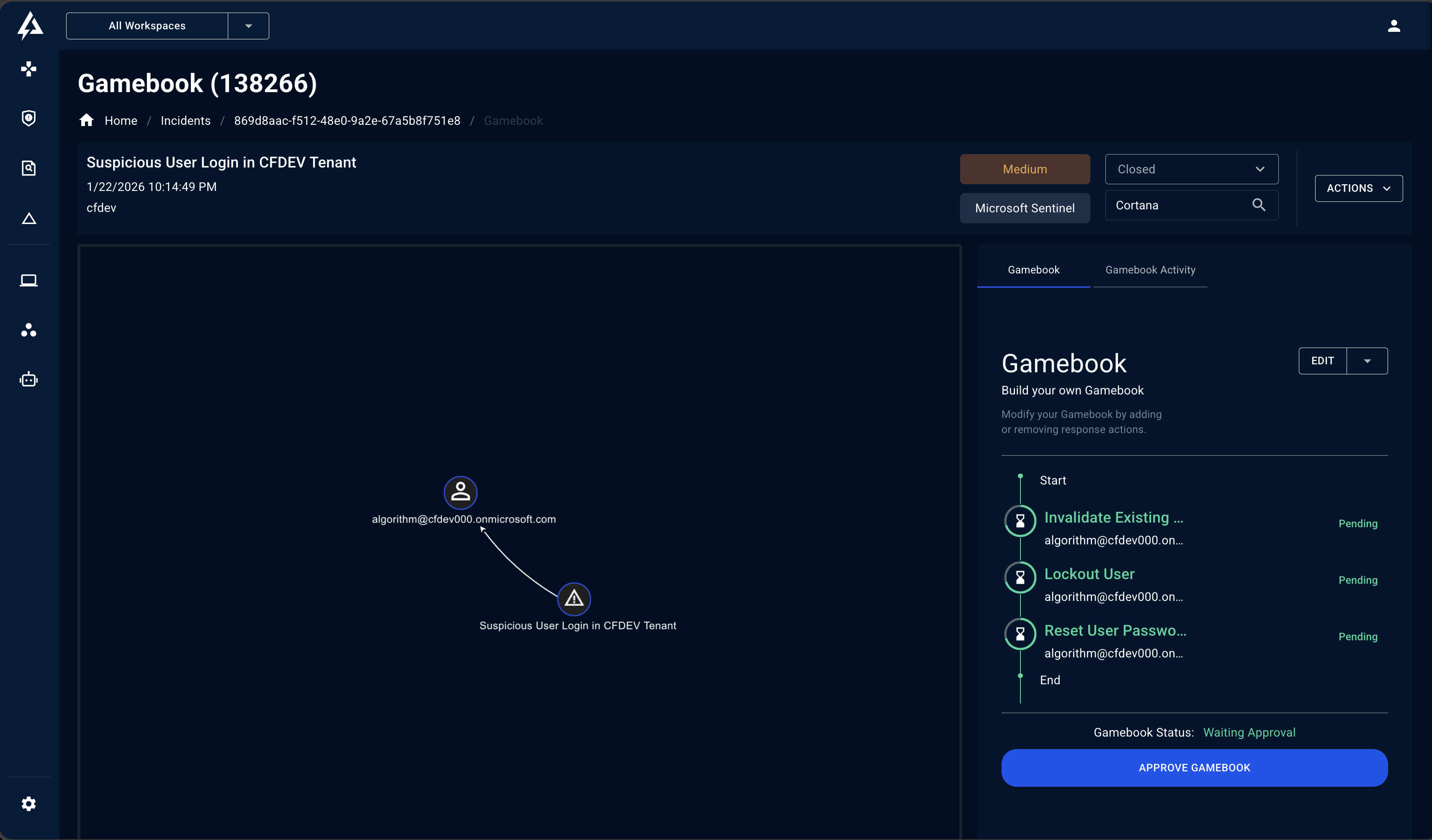Screen dimensions: 1432x840
Task: Expand the All Workspaces dropdown
Action: coord(248,26)
